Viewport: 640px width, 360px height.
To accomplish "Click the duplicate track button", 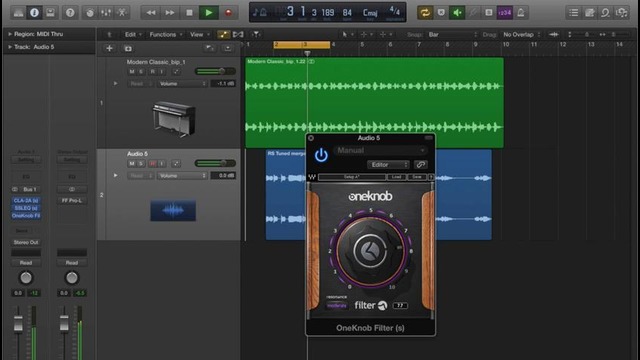I will pyautogui.click(x=128, y=49).
